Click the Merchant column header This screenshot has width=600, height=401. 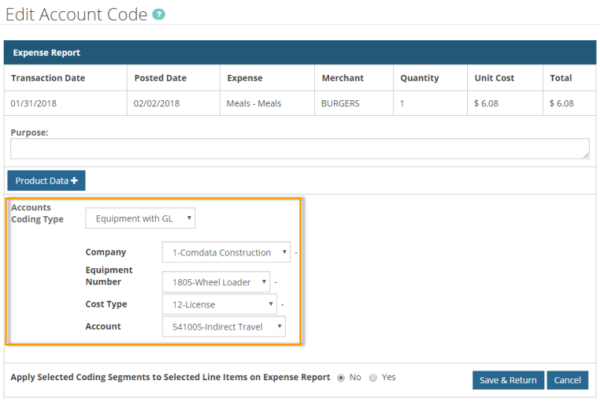click(x=341, y=77)
